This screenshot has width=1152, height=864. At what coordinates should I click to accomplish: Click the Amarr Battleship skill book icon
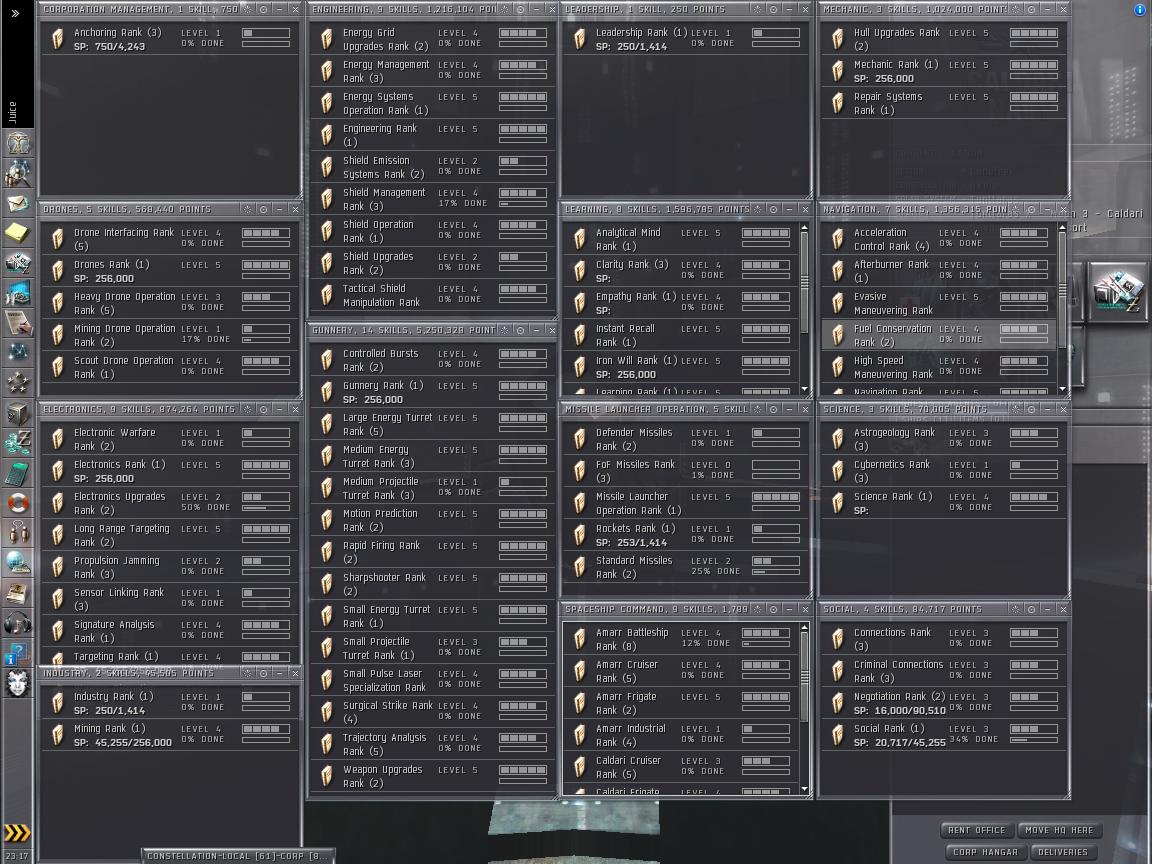(580, 639)
